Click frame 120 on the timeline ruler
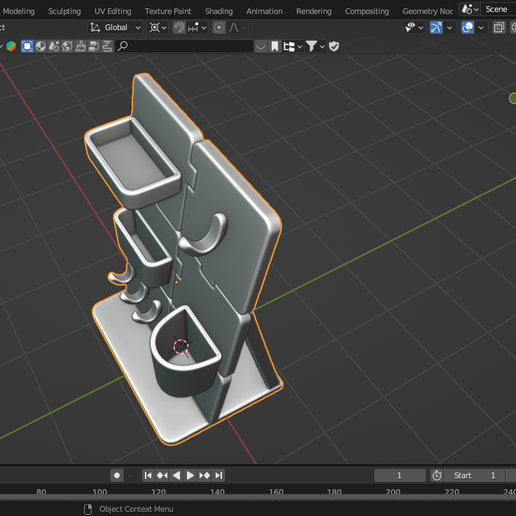Screen dimensions: 516x516 [x=158, y=492]
